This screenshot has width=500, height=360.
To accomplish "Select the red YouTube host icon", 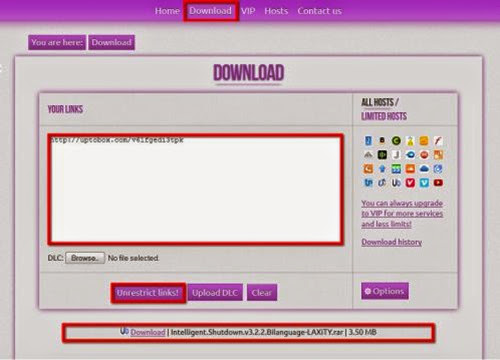I will [438, 183].
